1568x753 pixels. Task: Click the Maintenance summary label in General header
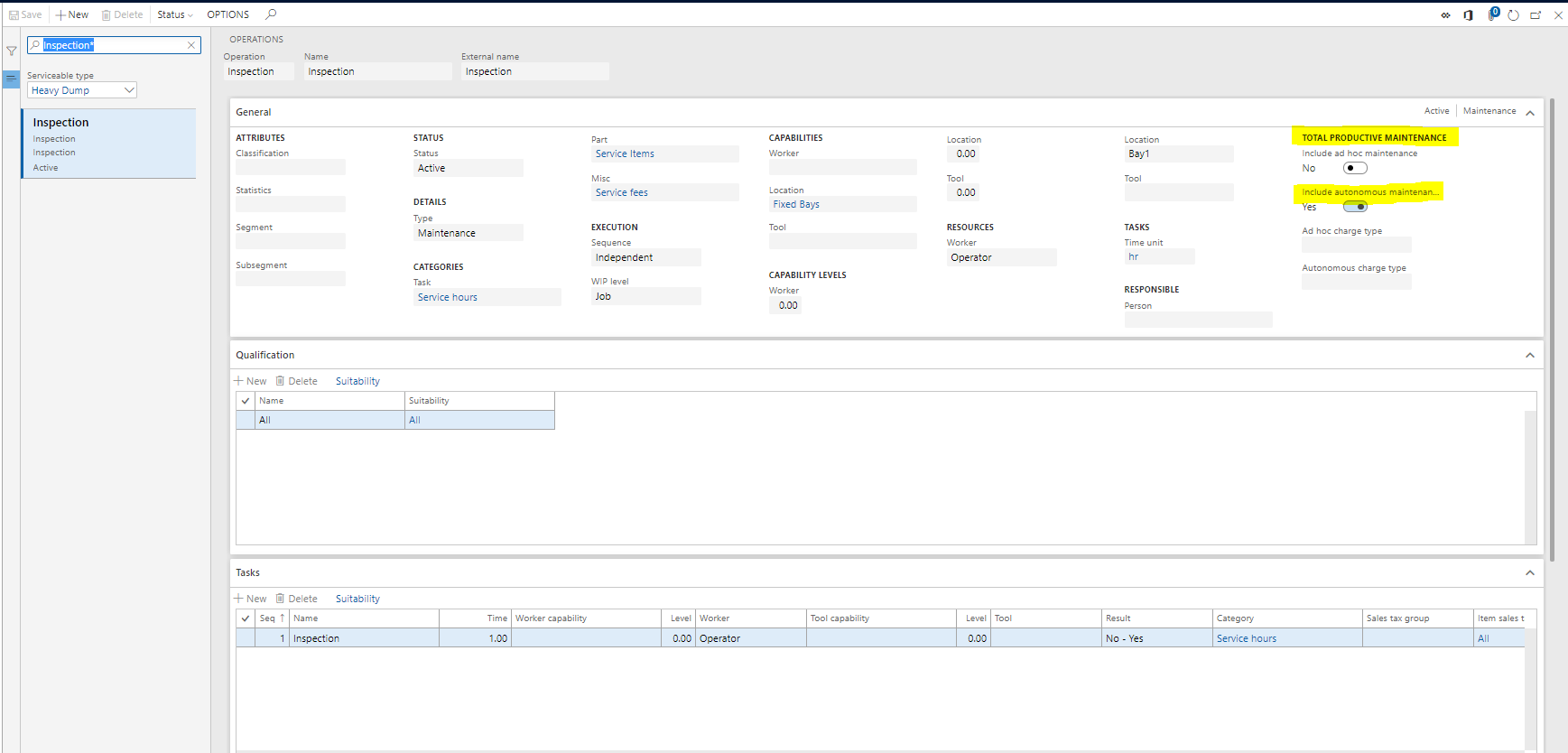coord(1489,111)
